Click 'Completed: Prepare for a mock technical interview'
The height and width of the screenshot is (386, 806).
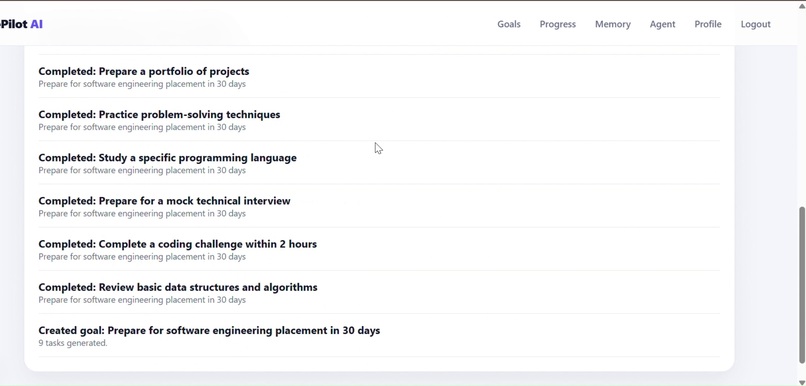(164, 201)
